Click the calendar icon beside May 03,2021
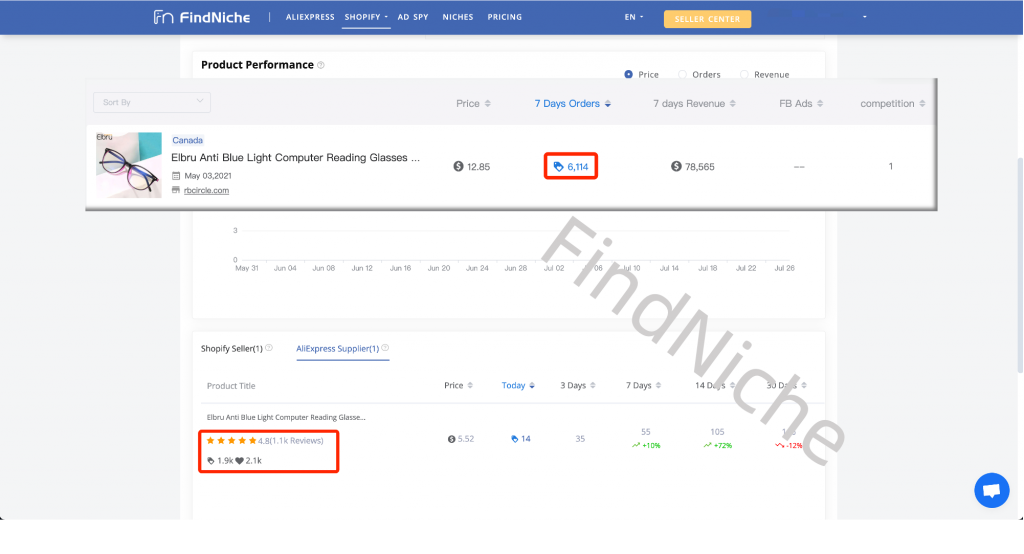The width and height of the screenshot is (1024, 554). click(176, 176)
